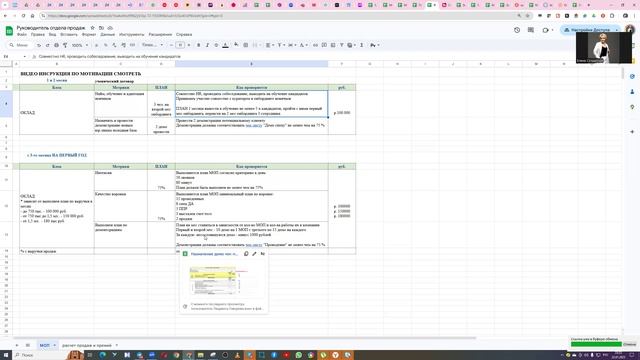Switch to the МОП sheet tab

click(x=44, y=345)
